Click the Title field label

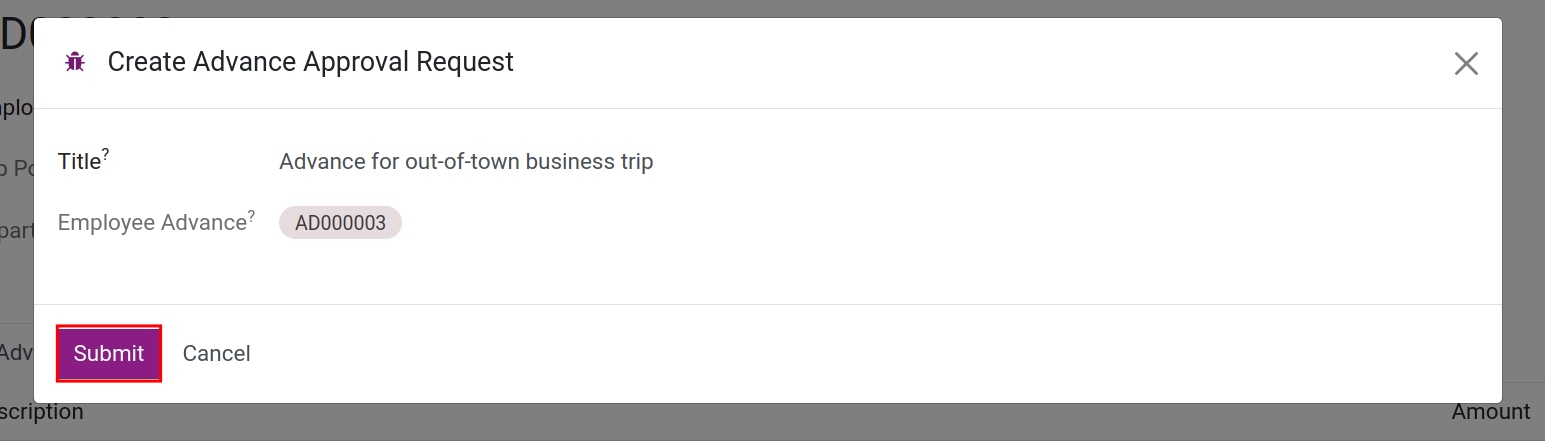point(79,162)
